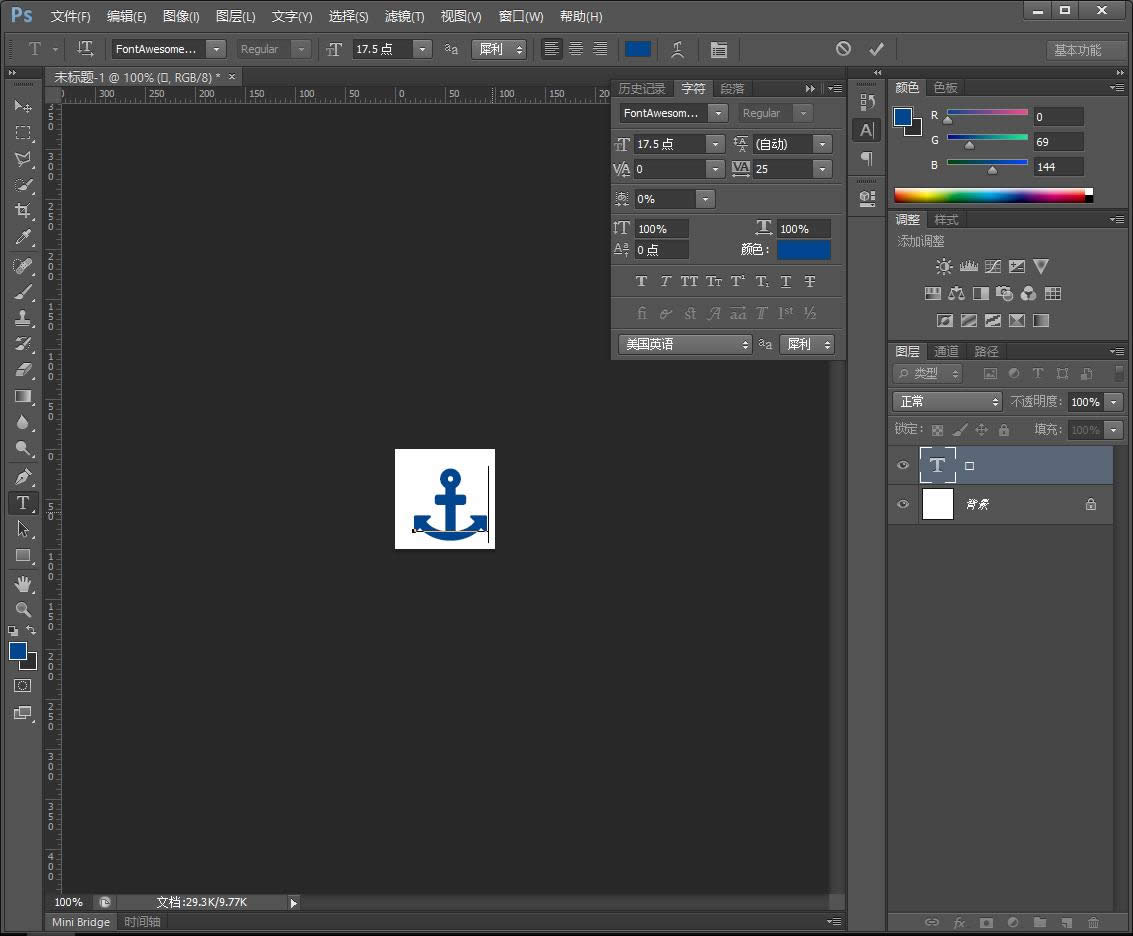1133x936 pixels.
Task: Select the Move tool
Action: [x=23, y=107]
